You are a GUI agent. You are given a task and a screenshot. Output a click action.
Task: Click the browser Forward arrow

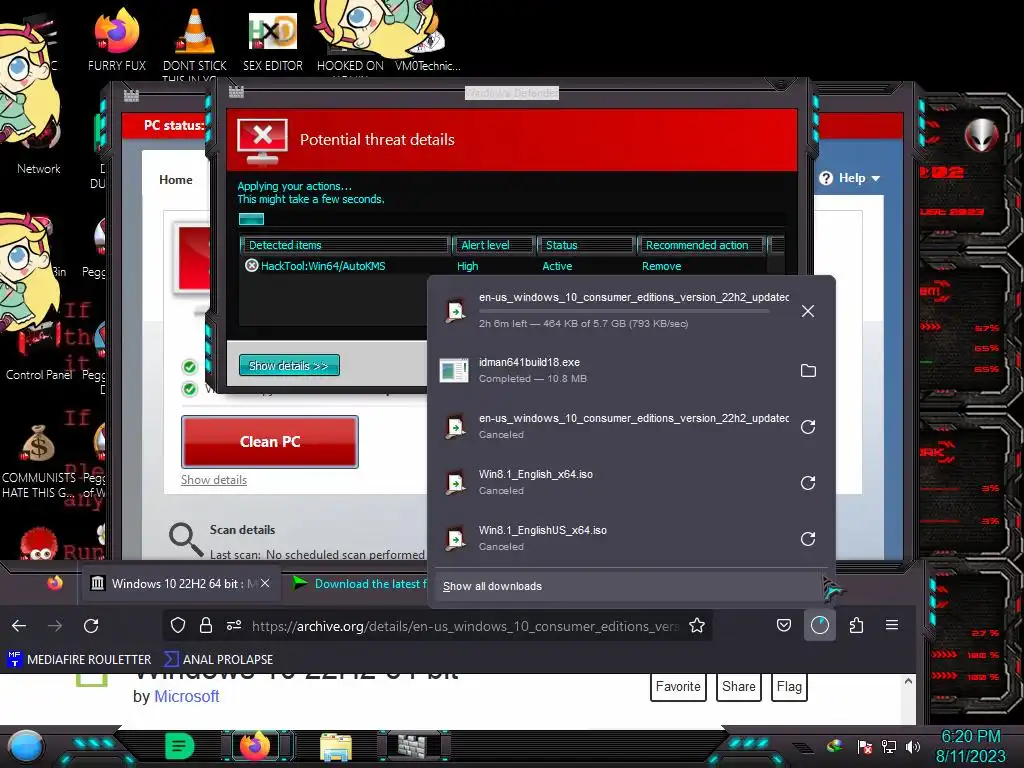pos(55,626)
